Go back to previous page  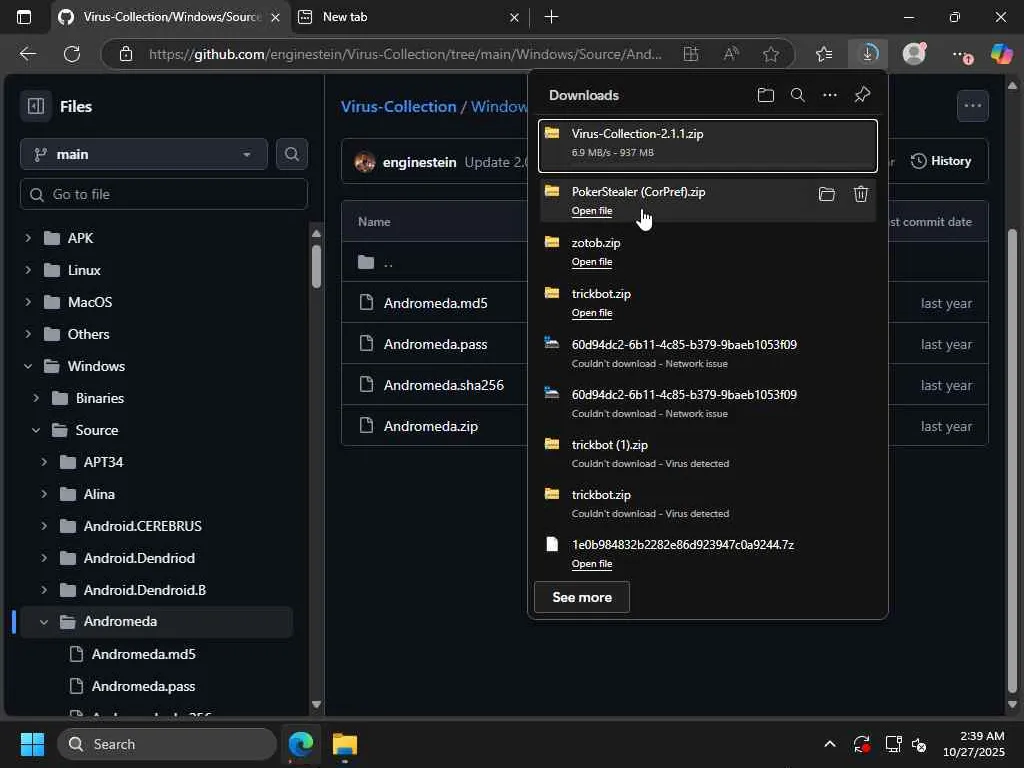28,54
